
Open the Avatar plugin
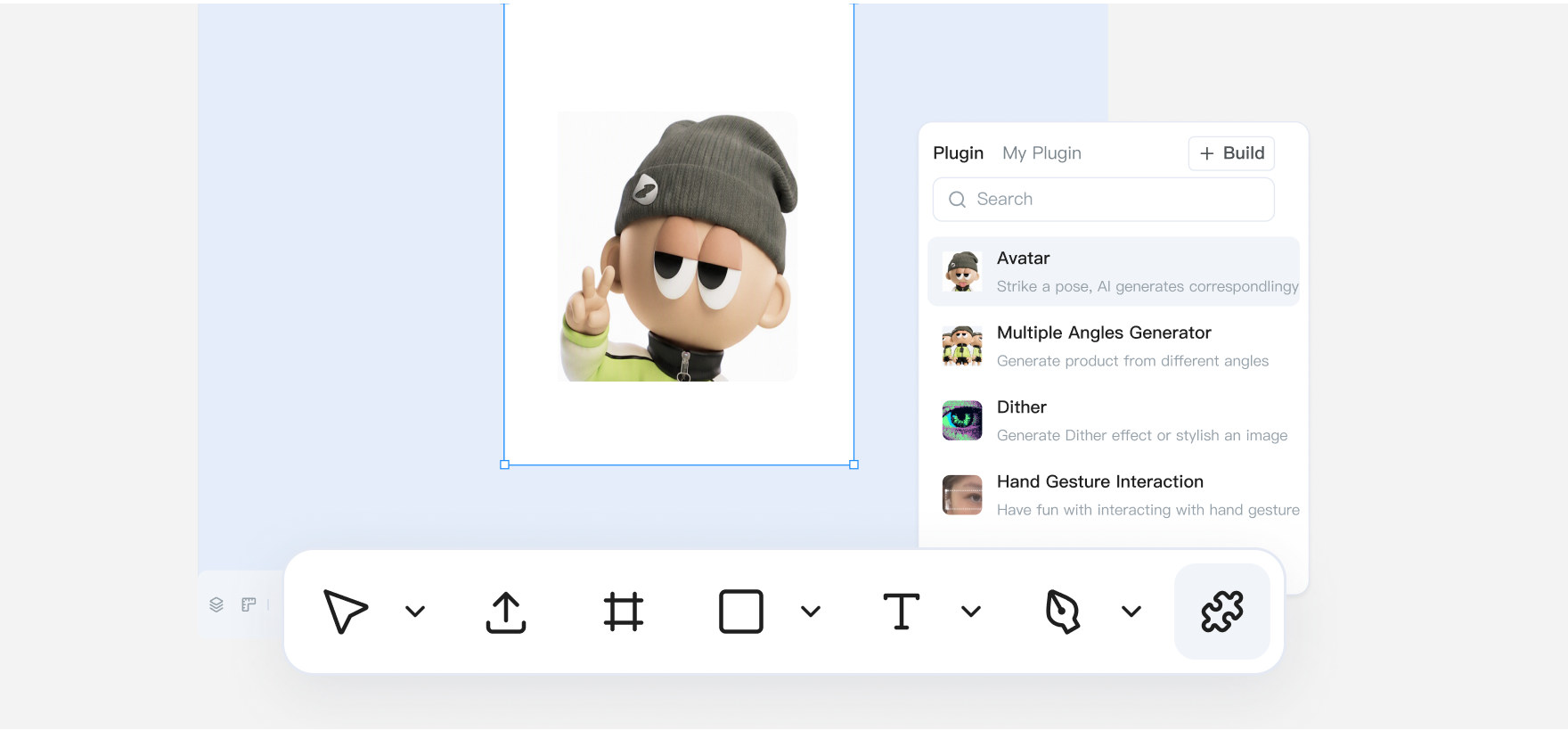1114,271
